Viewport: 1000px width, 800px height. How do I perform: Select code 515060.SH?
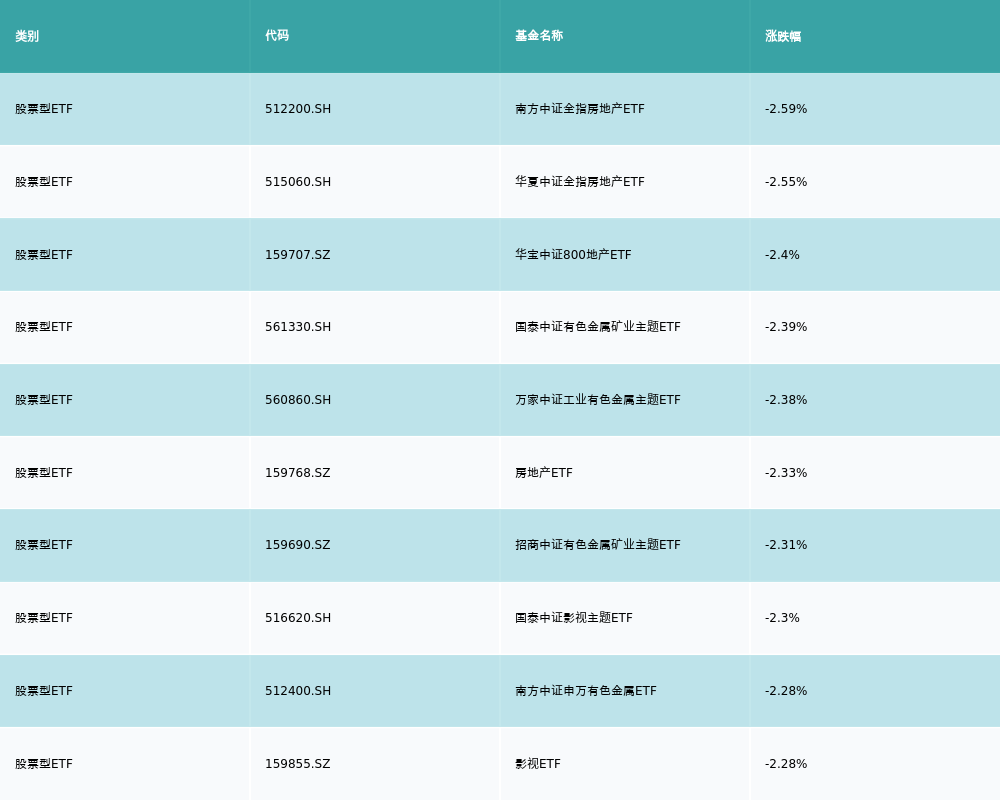298,182
